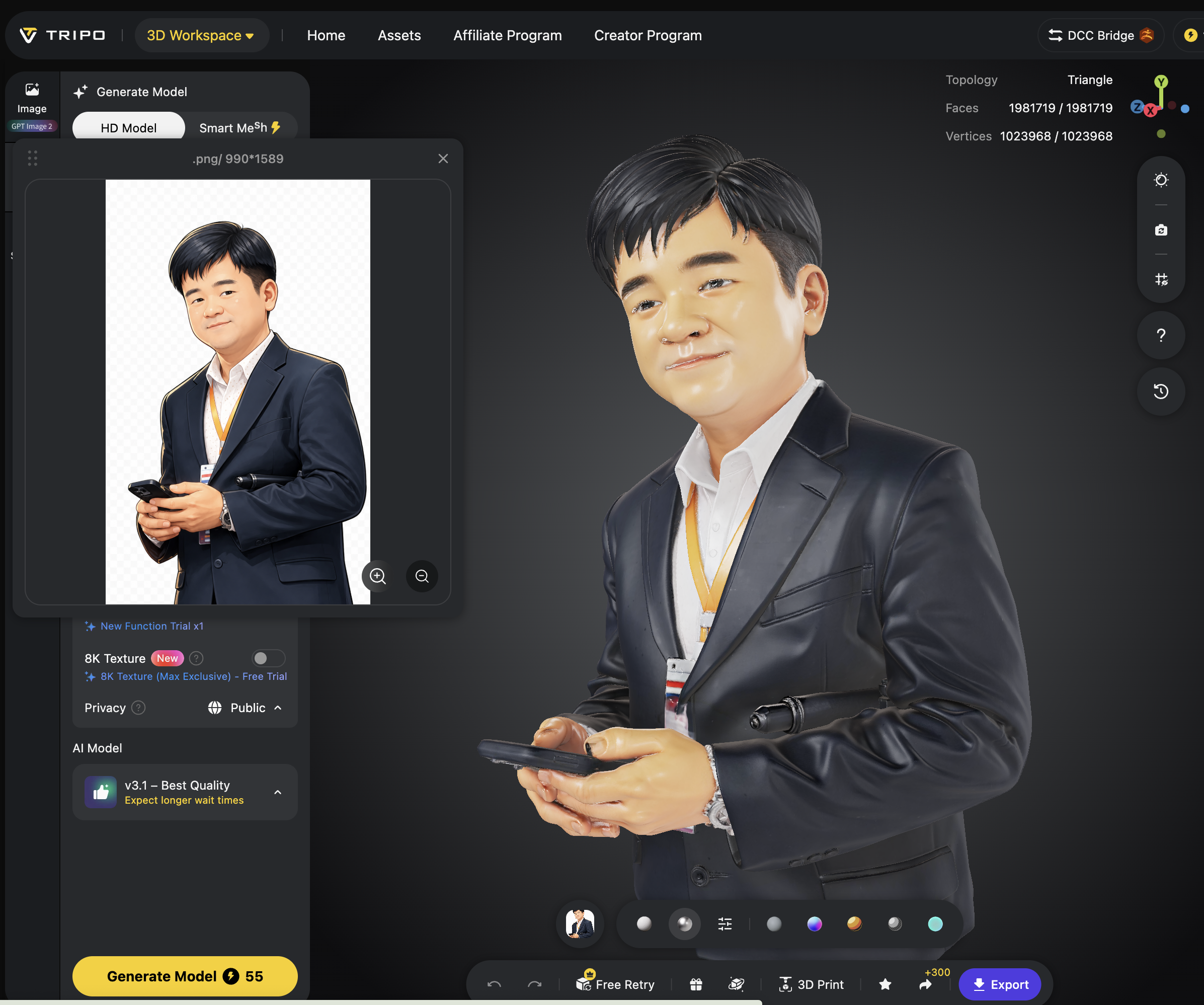The image size is (1204, 1005).
Task: Show the 8K Texture help tooltip
Action: 196,658
